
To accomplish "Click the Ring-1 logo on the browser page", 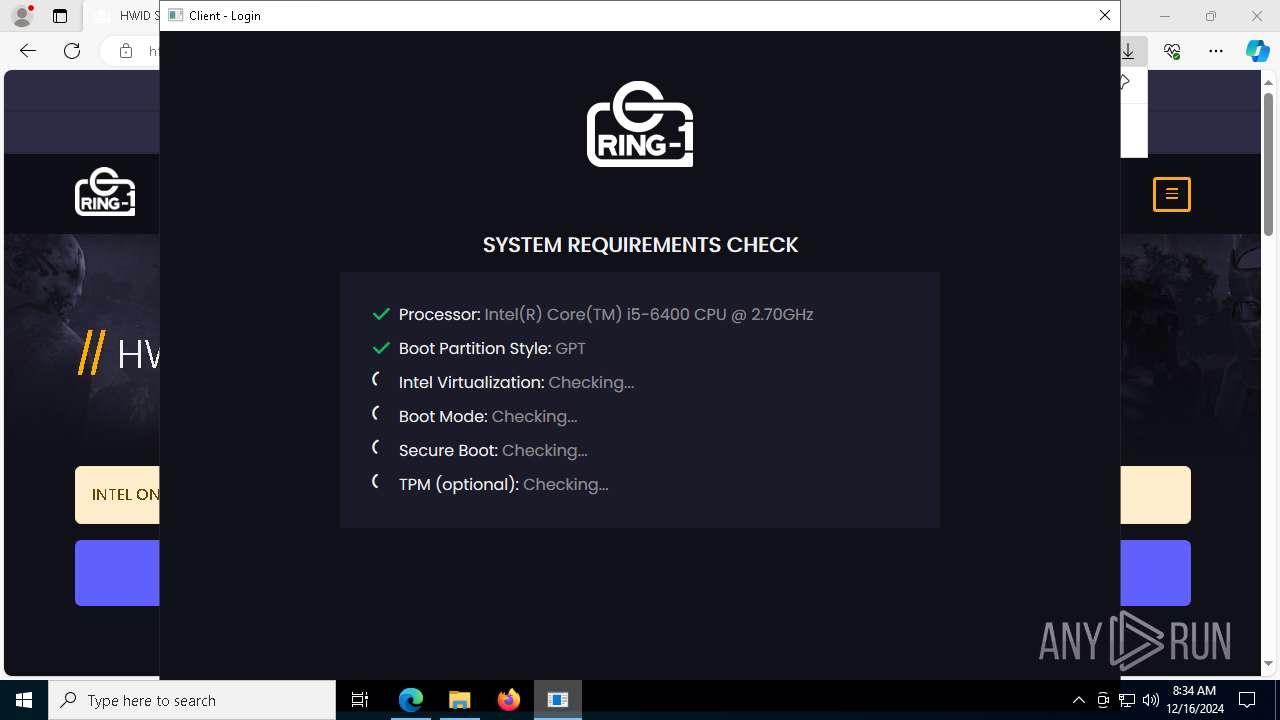I will (105, 191).
